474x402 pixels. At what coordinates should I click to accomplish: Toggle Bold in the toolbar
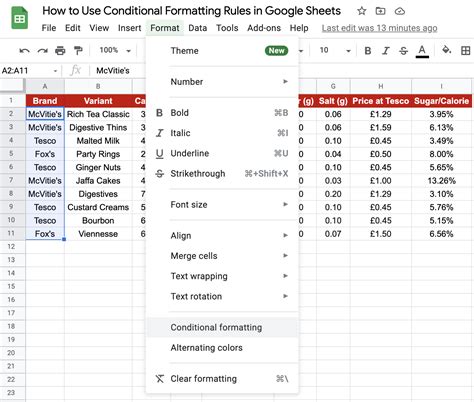(x=368, y=51)
